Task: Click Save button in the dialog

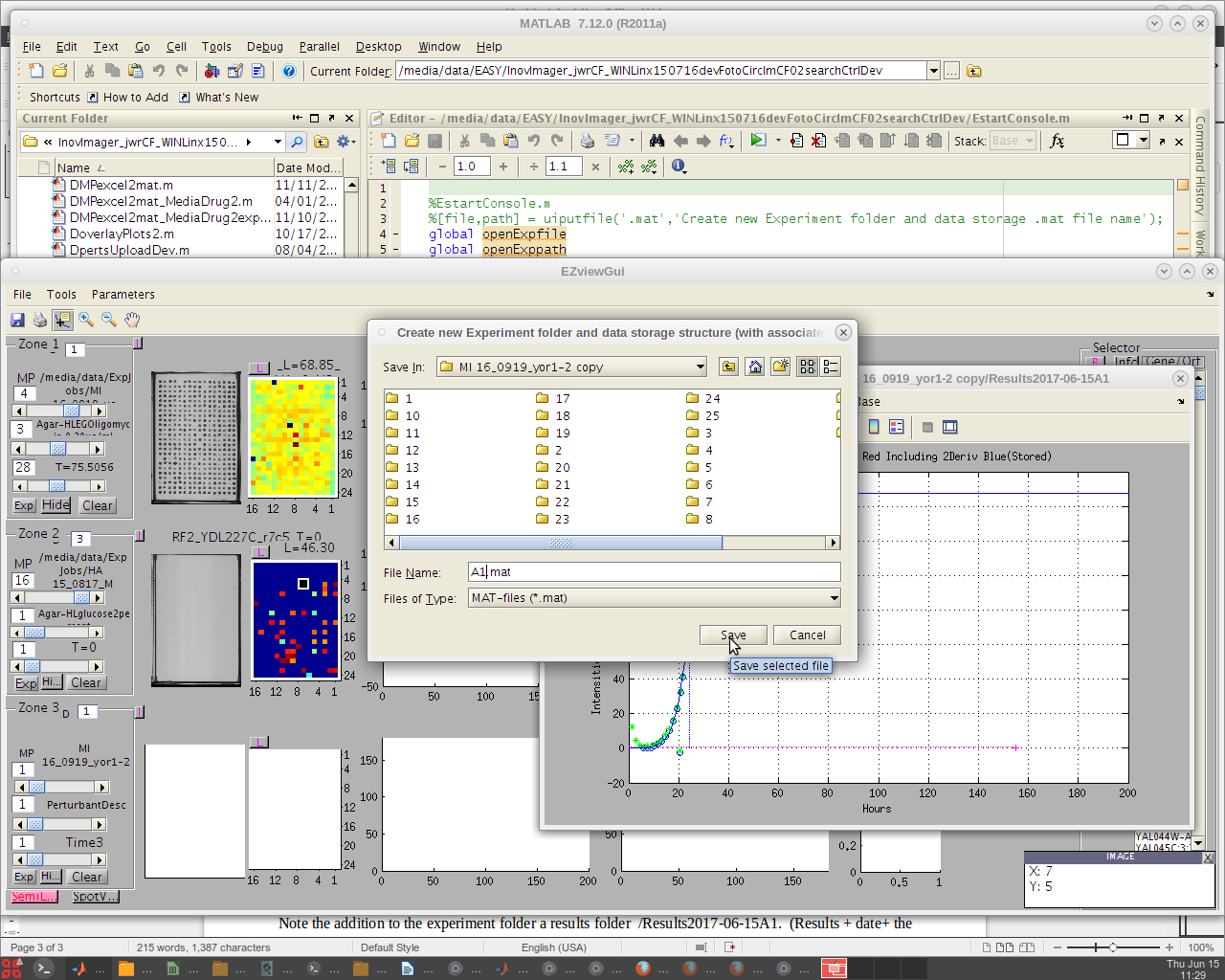Action: (733, 635)
